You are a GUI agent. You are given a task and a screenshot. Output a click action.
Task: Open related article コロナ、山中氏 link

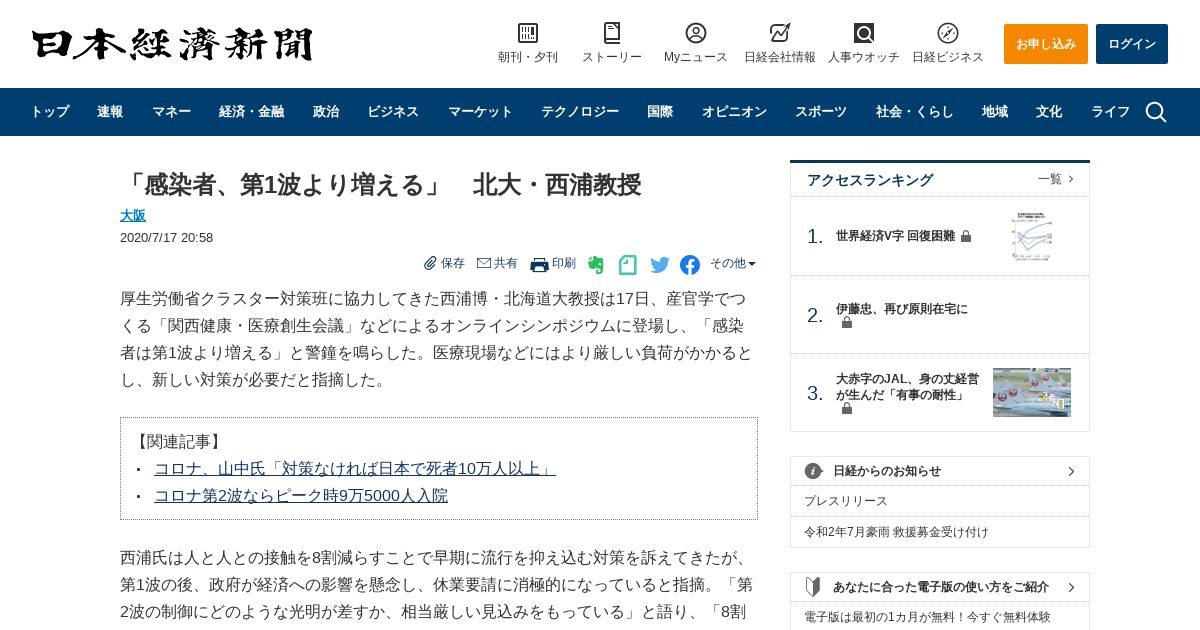click(355, 468)
